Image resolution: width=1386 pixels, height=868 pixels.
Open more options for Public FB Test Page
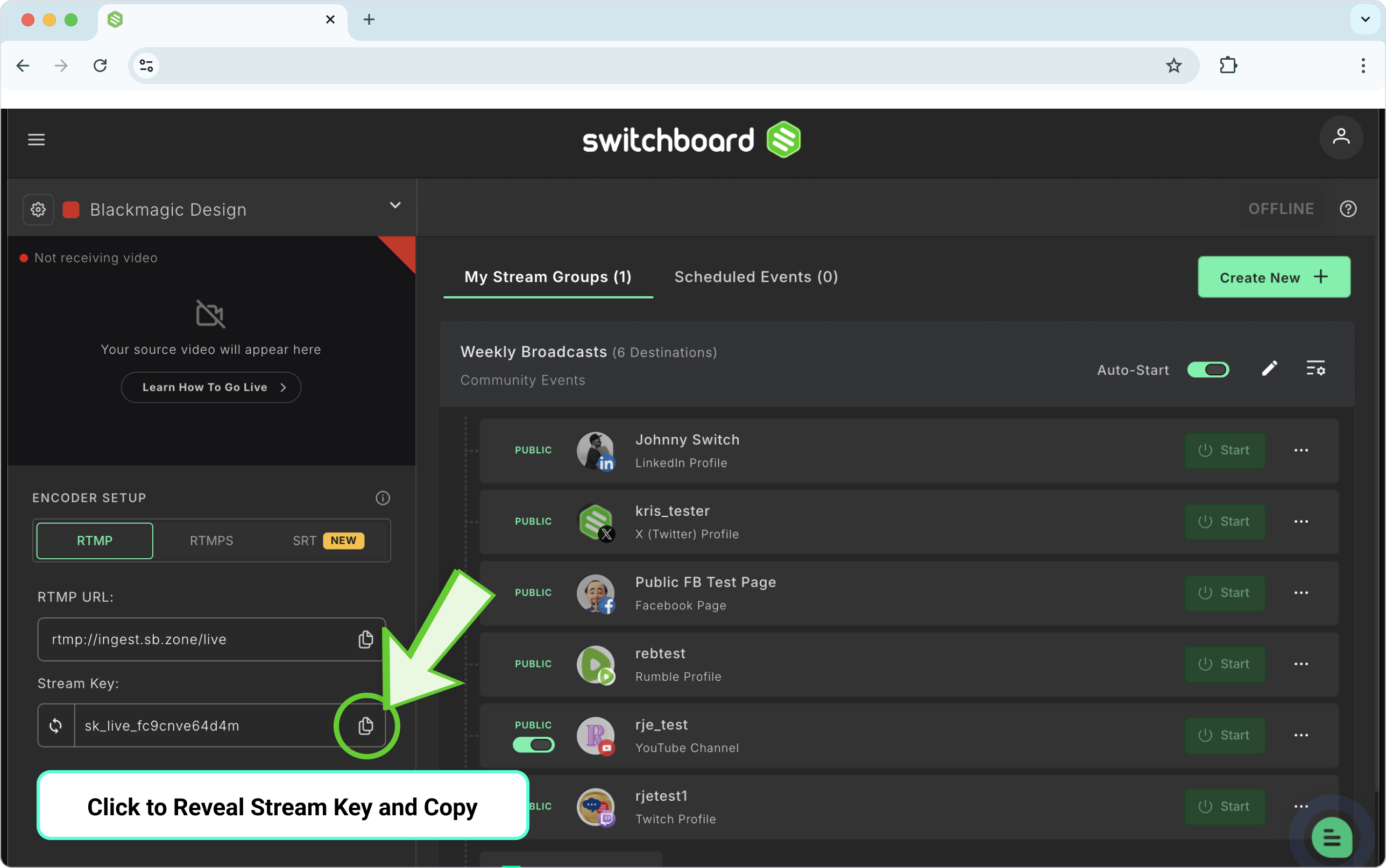[x=1300, y=593]
